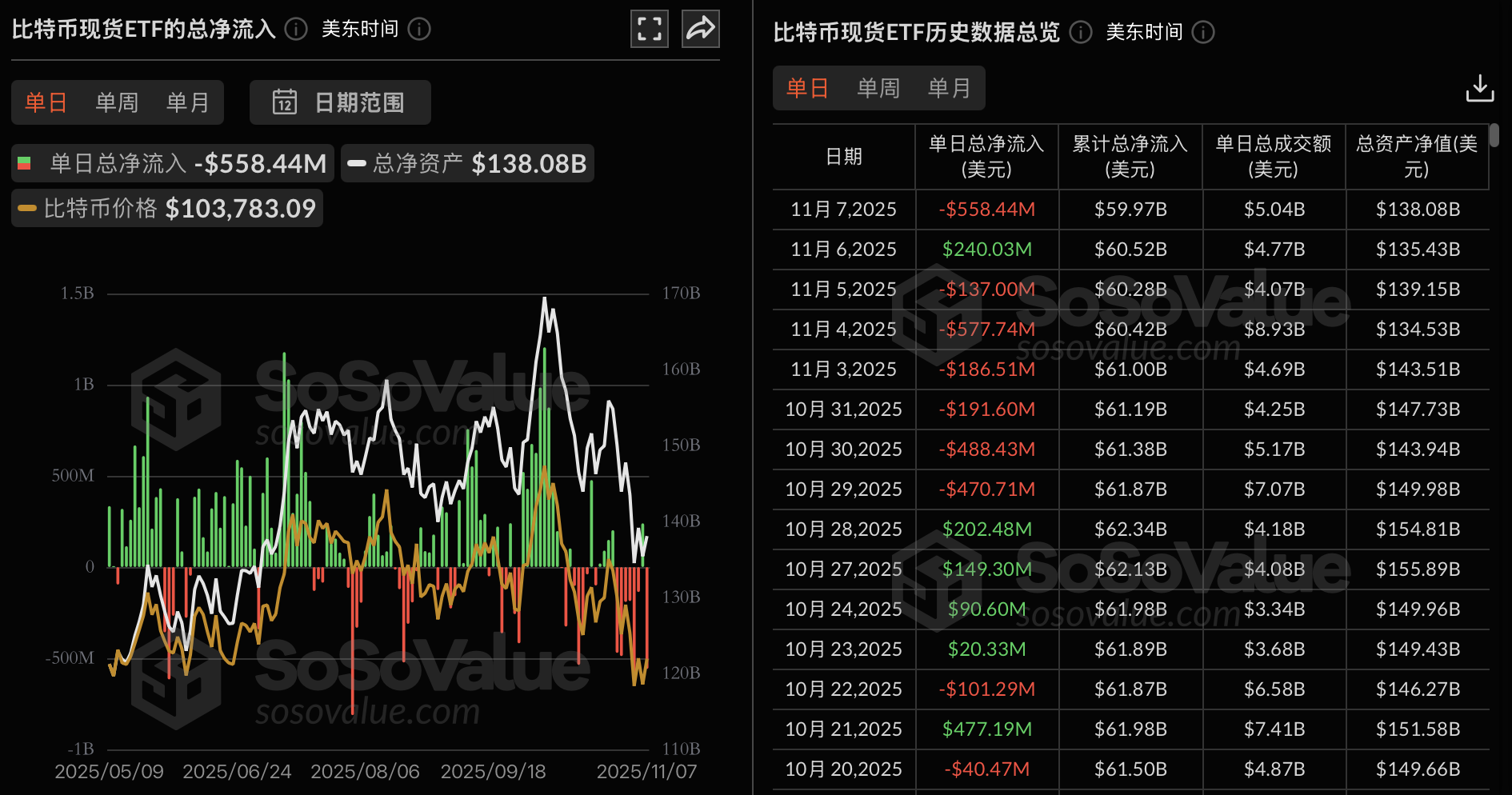Hide the 总净资产 line via its legend

click(x=466, y=162)
